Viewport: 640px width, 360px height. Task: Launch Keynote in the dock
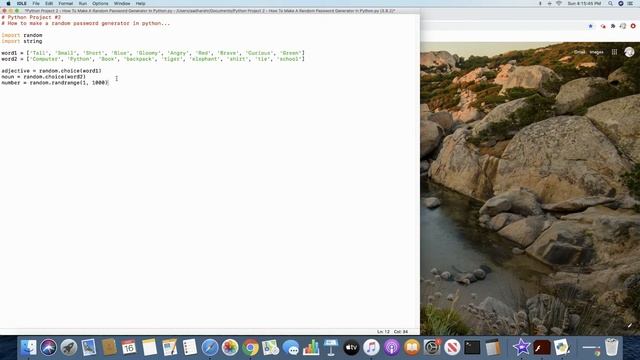[x=331, y=348]
